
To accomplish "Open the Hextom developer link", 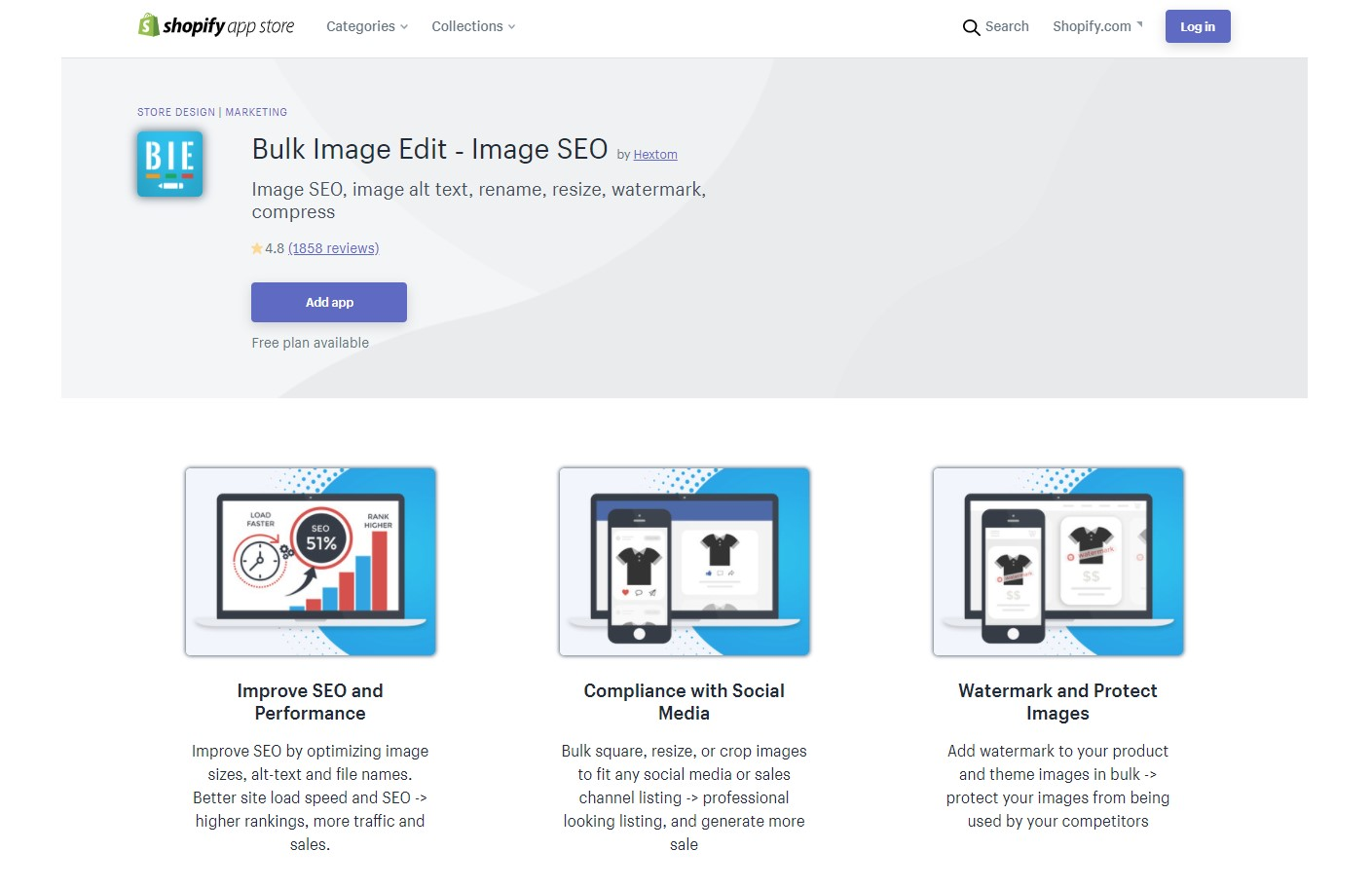I will [x=655, y=154].
